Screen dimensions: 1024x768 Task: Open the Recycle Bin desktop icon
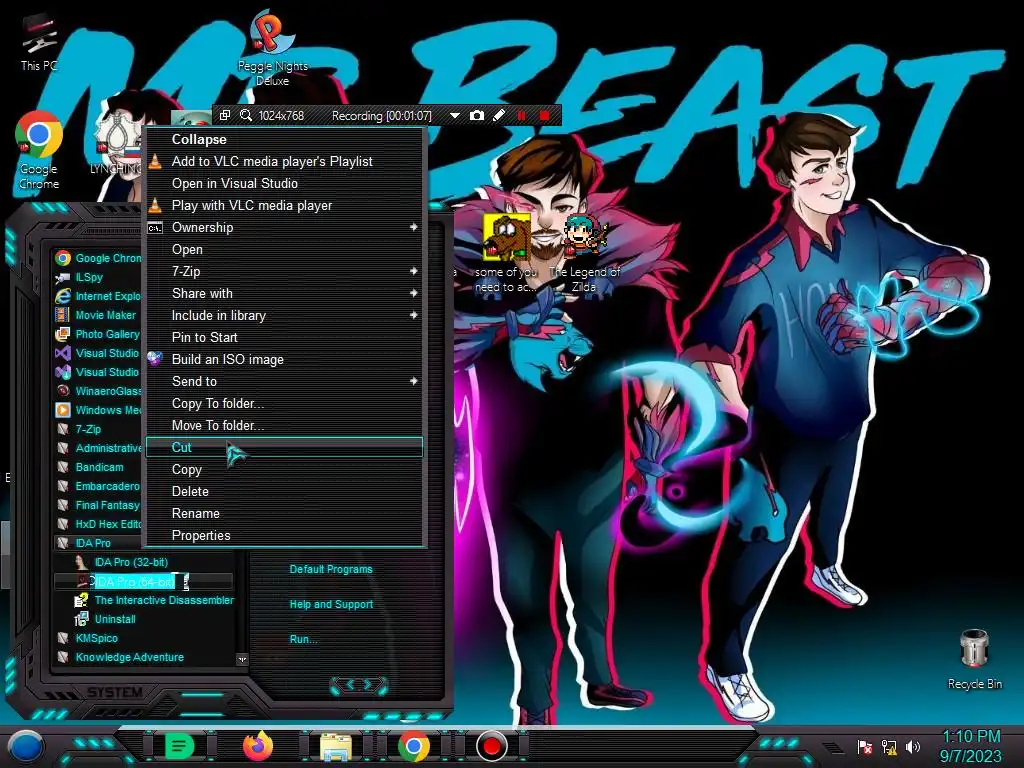(x=974, y=660)
